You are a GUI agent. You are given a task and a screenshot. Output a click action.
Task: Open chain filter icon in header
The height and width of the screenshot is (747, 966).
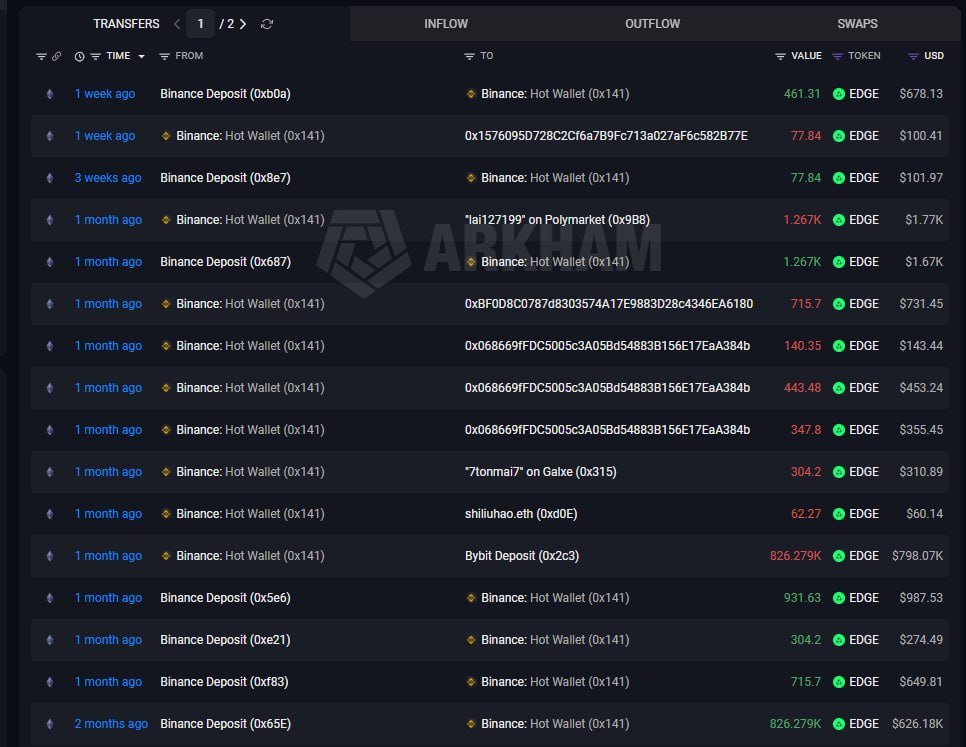[41, 57]
